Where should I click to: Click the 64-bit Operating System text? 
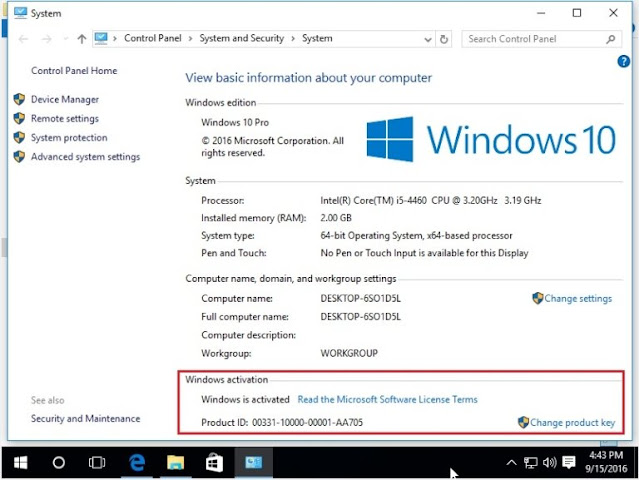416,236
